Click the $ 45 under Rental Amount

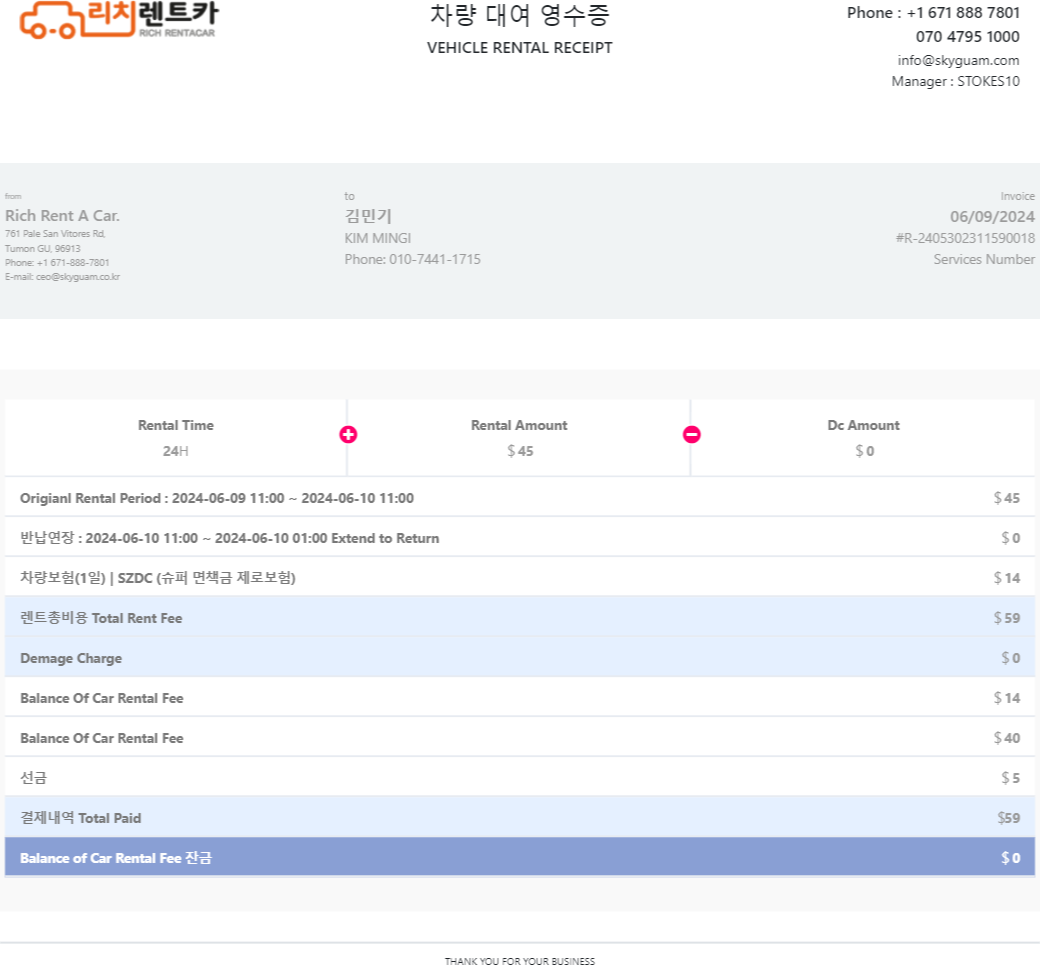coord(520,451)
